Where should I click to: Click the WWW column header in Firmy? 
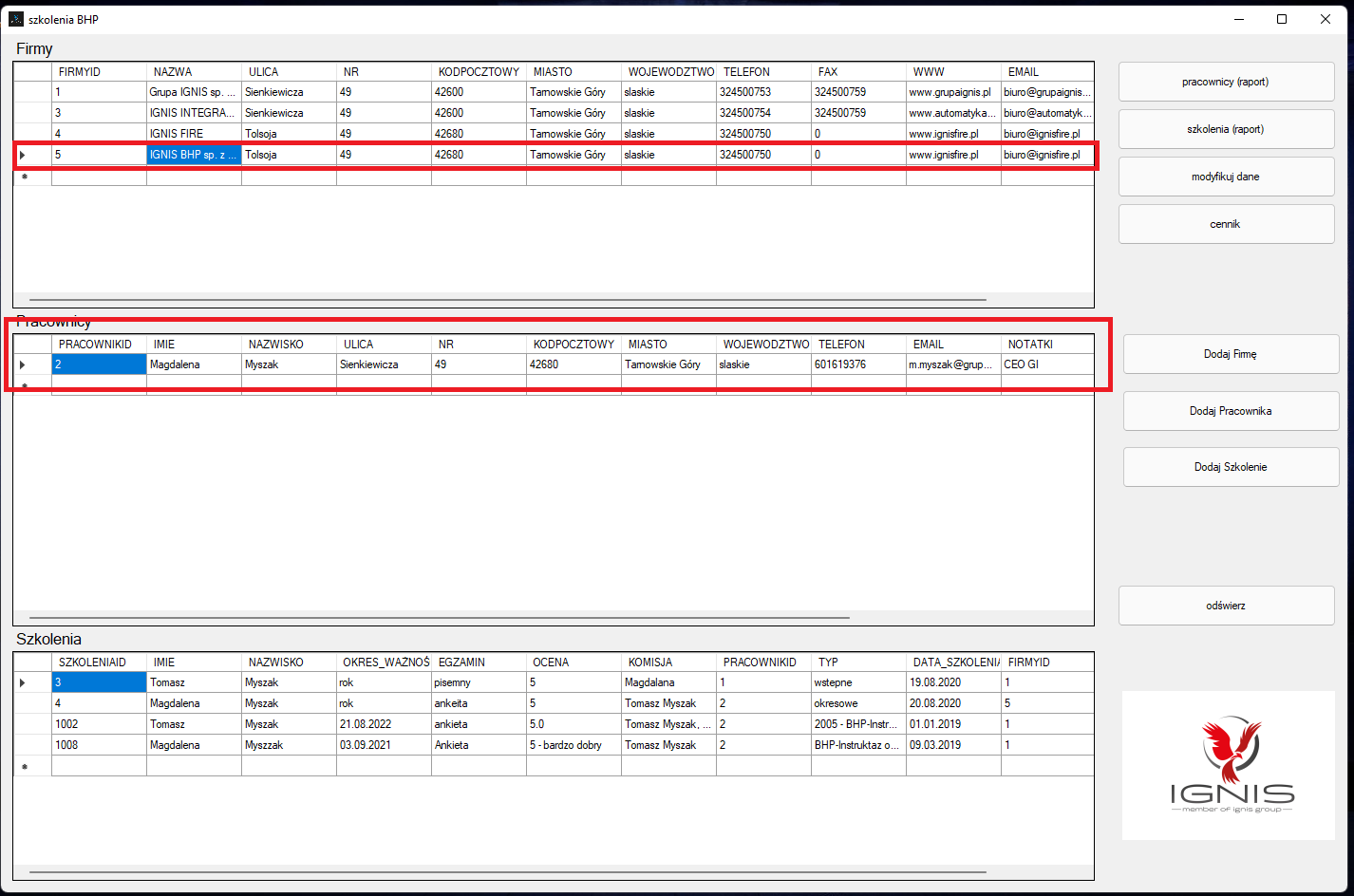click(x=953, y=72)
